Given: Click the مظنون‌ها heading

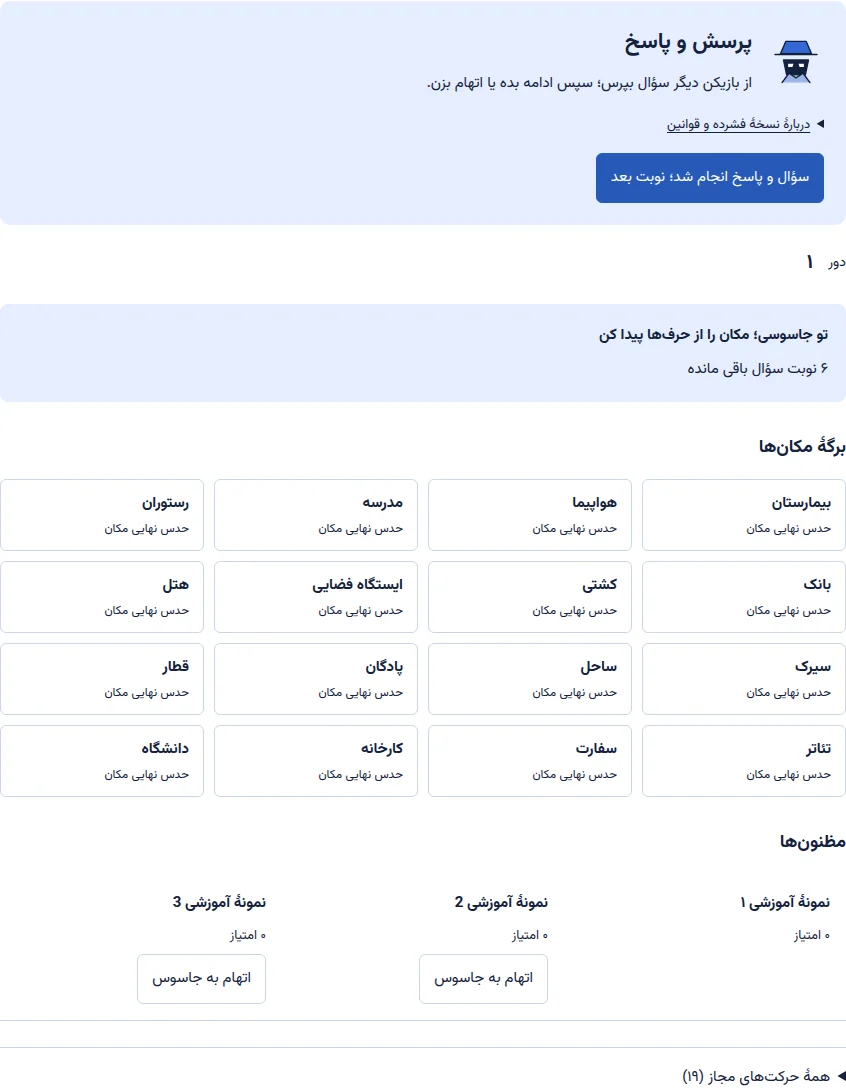Looking at the screenshot, I should (813, 841).
